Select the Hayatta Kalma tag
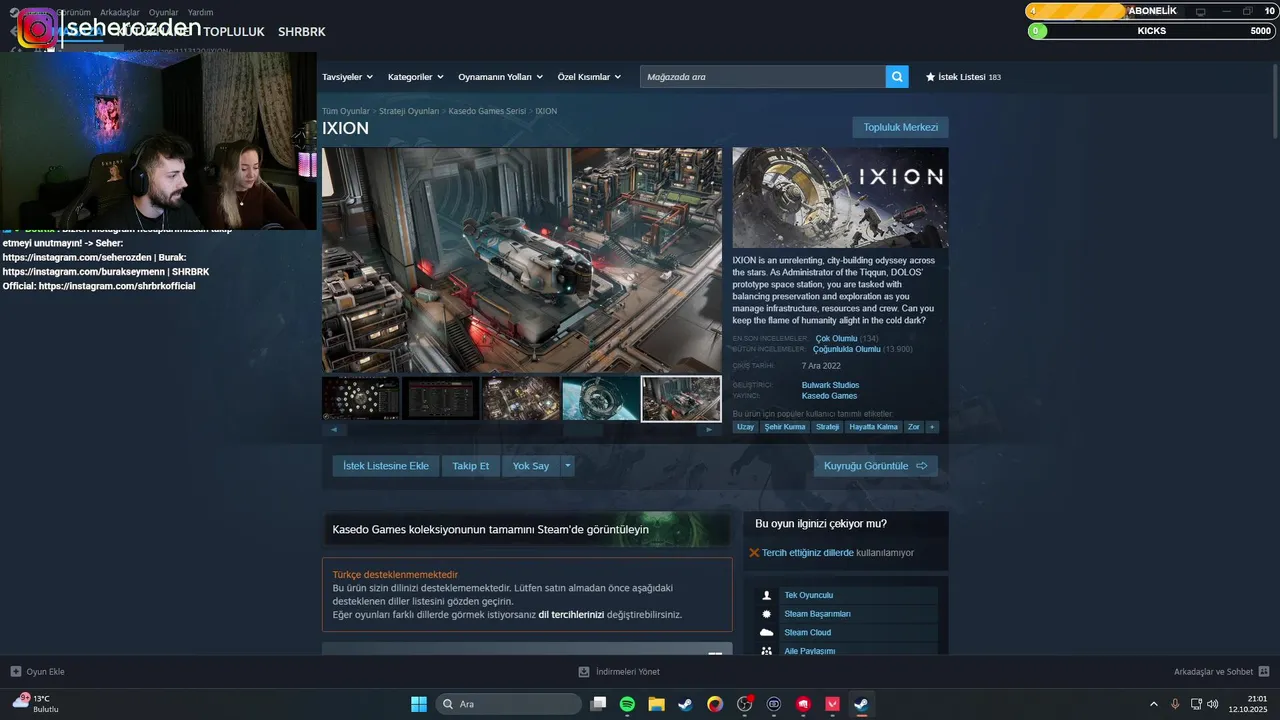Screen dimensions: 1280x720 coord(873,427)
